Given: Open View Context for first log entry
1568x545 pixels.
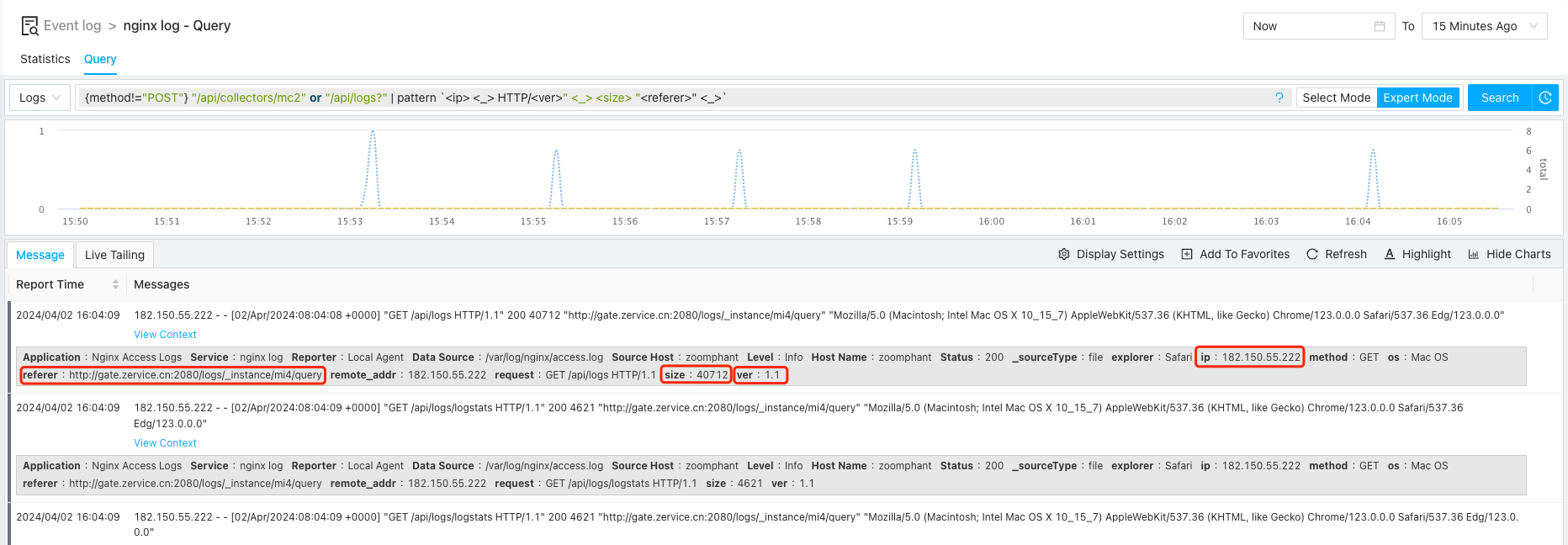Looking at the screenshot, I should click(165, 335).
